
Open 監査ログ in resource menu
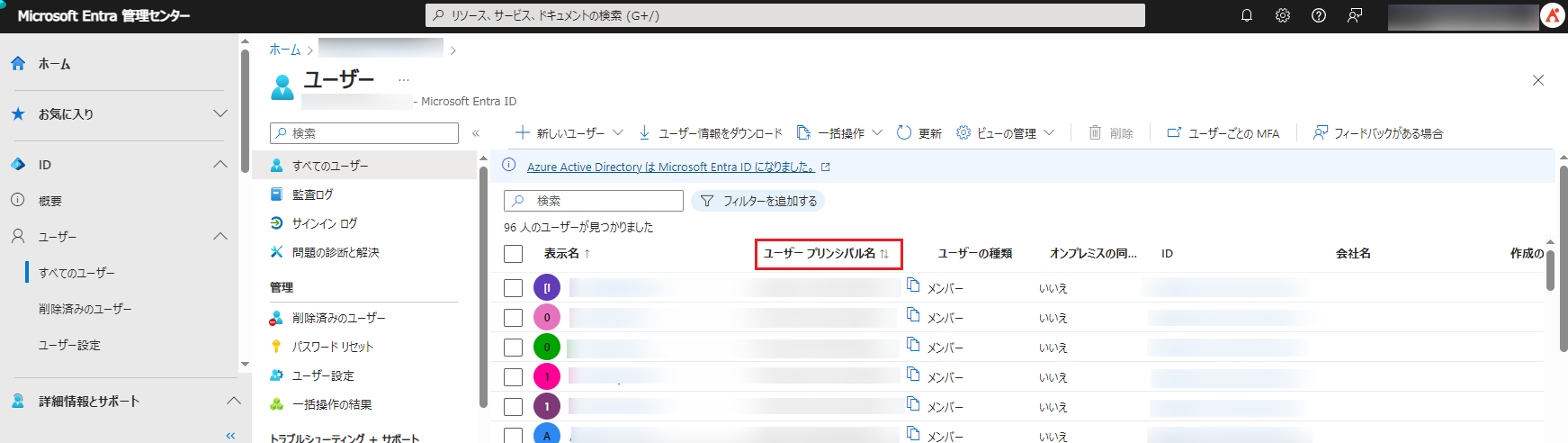click(312, 194)
